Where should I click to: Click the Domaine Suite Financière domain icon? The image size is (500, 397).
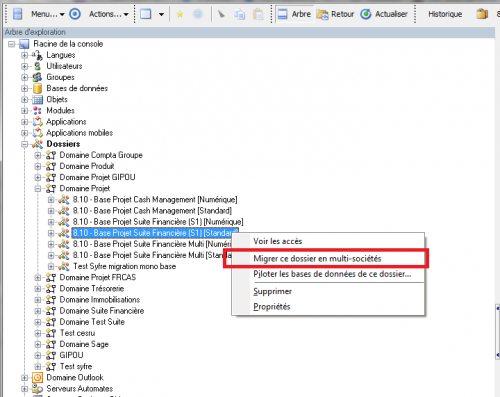tap(51, 311)
